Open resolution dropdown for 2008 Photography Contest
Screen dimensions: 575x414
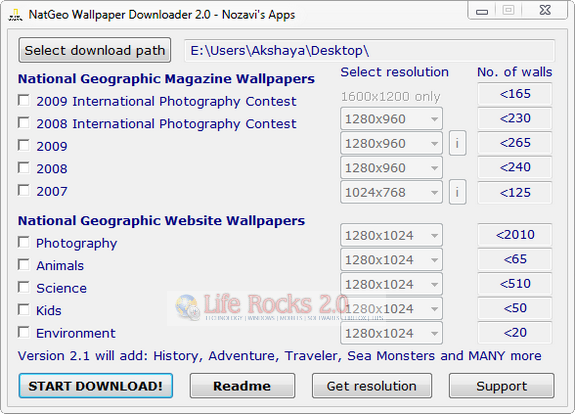[x=391, y=118]
